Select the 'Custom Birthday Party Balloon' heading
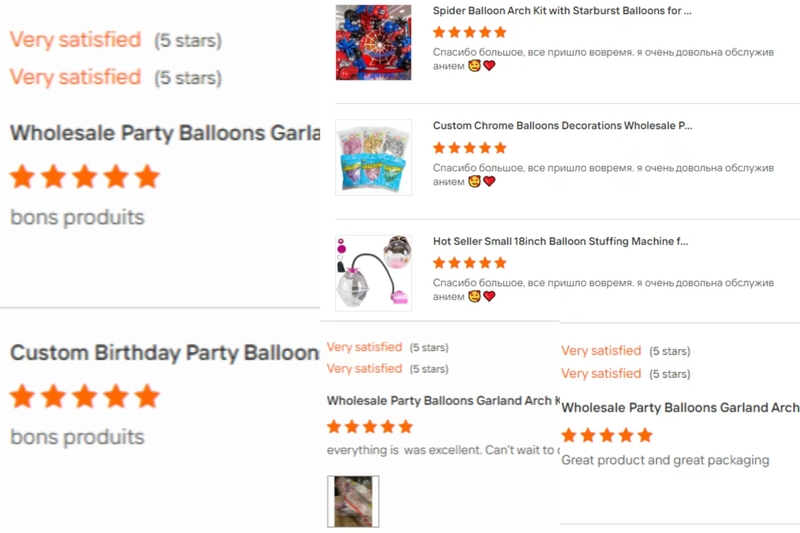The height and width of the screenshot is (533, 800). (164, 353)
